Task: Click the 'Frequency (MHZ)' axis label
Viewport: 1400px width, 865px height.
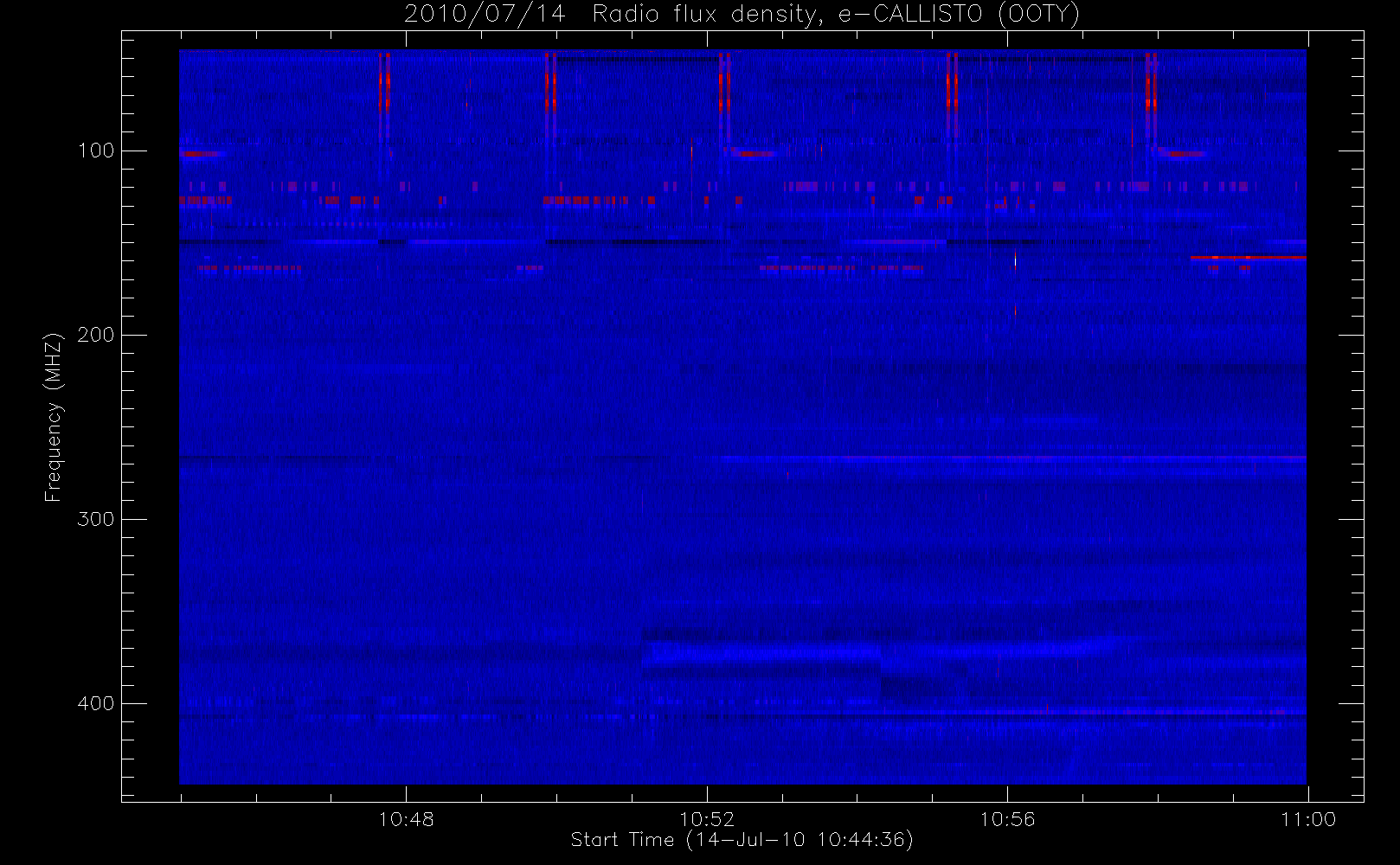Action: click(54, 417)
